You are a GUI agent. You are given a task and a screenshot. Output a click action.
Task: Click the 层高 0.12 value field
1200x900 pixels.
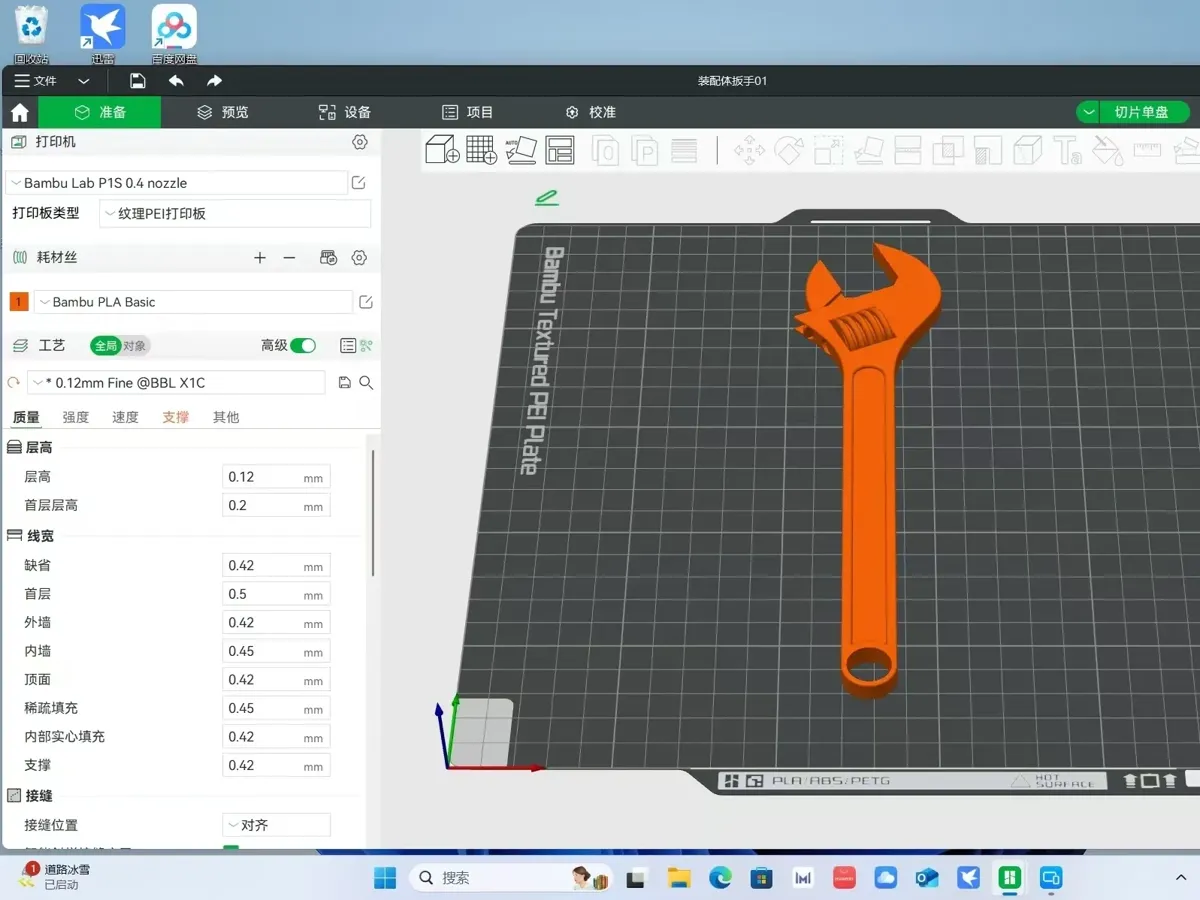click(x=276, y=477)
